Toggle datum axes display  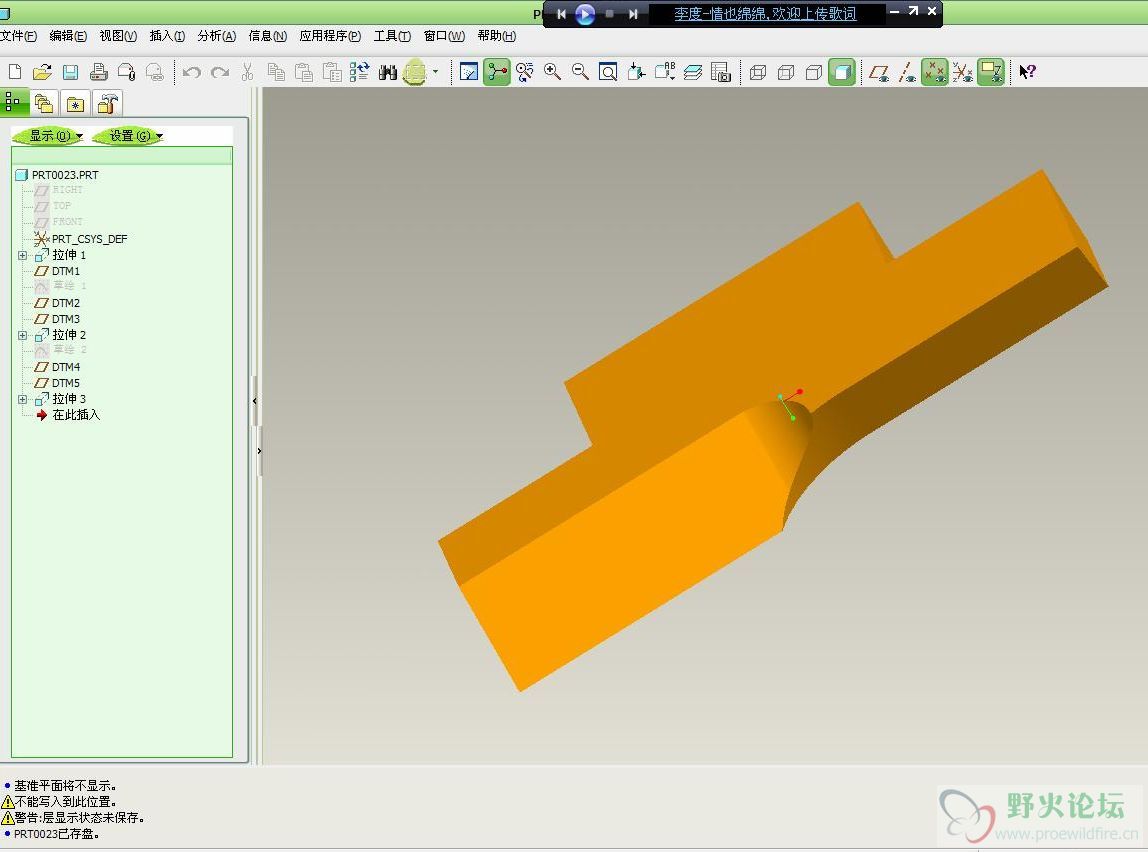point(906,72)
